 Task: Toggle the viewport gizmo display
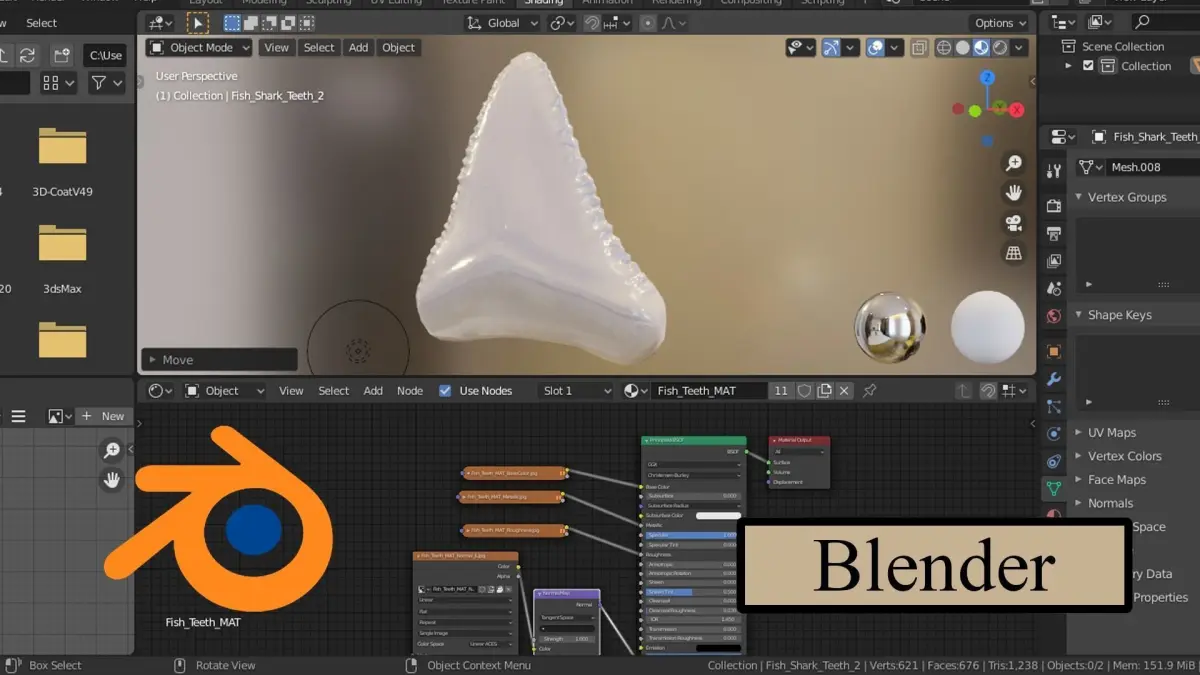832,47
